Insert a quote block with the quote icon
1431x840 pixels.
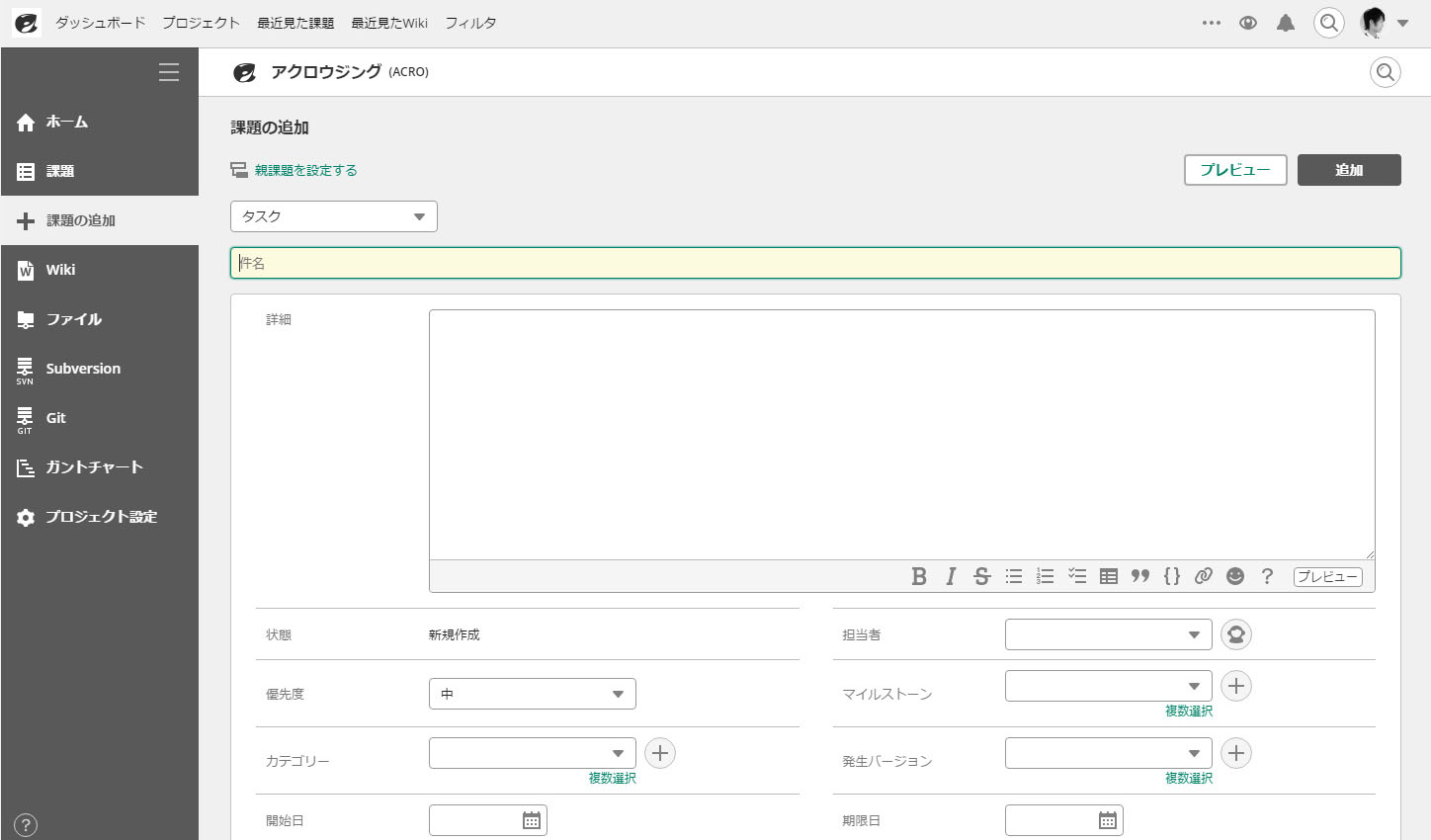click(x=1140, y=577)
